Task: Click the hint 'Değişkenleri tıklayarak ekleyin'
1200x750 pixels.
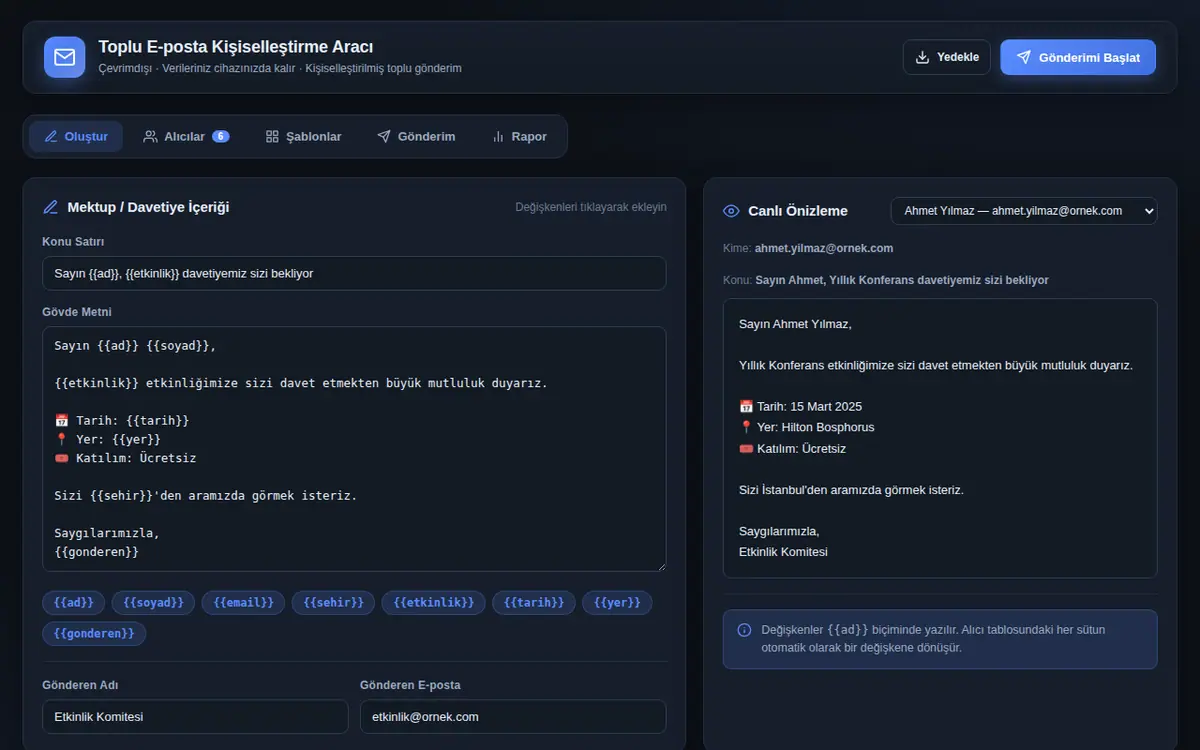Action: click(x=591, y=207)
